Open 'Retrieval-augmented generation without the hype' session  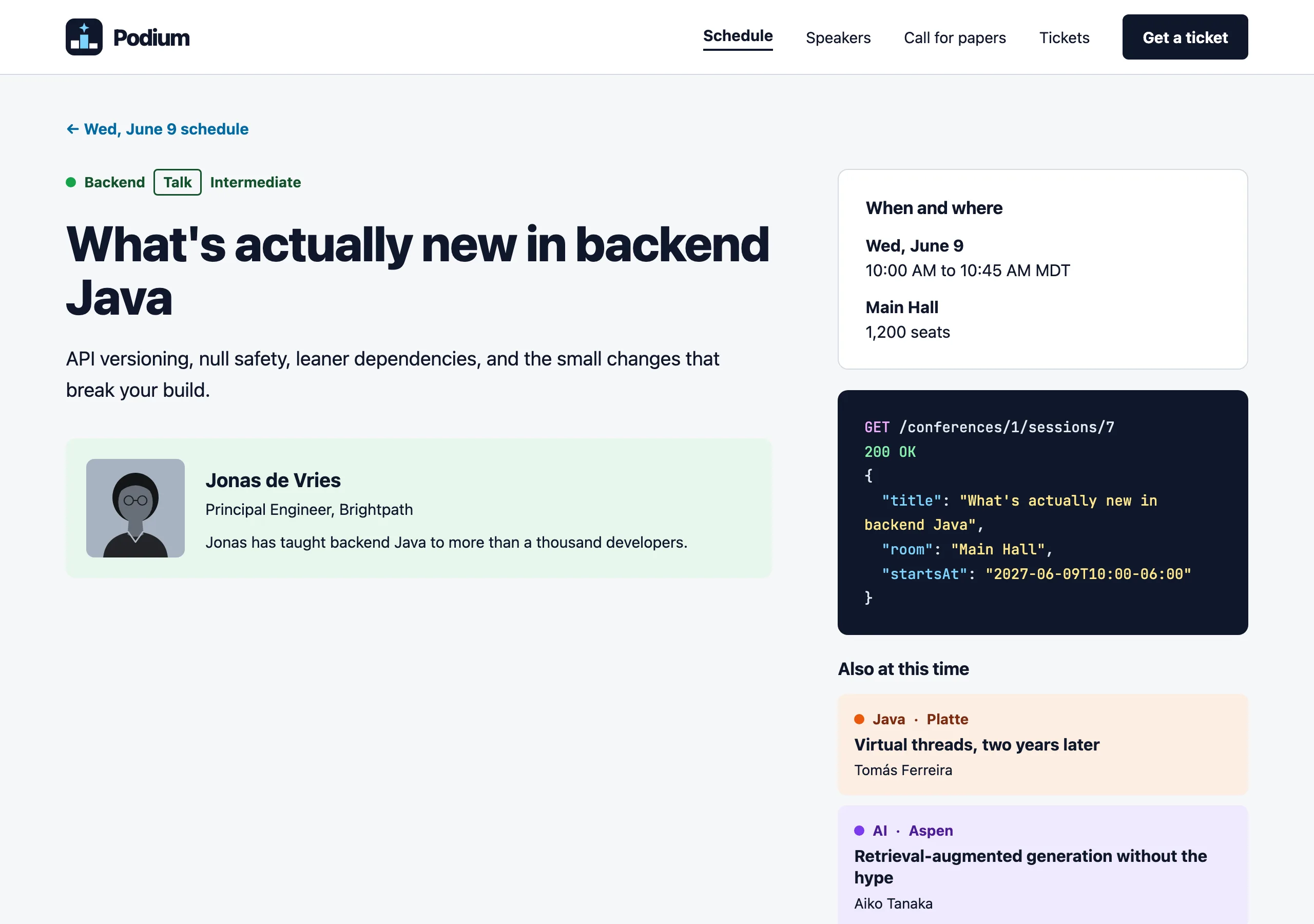point(1031,867)
